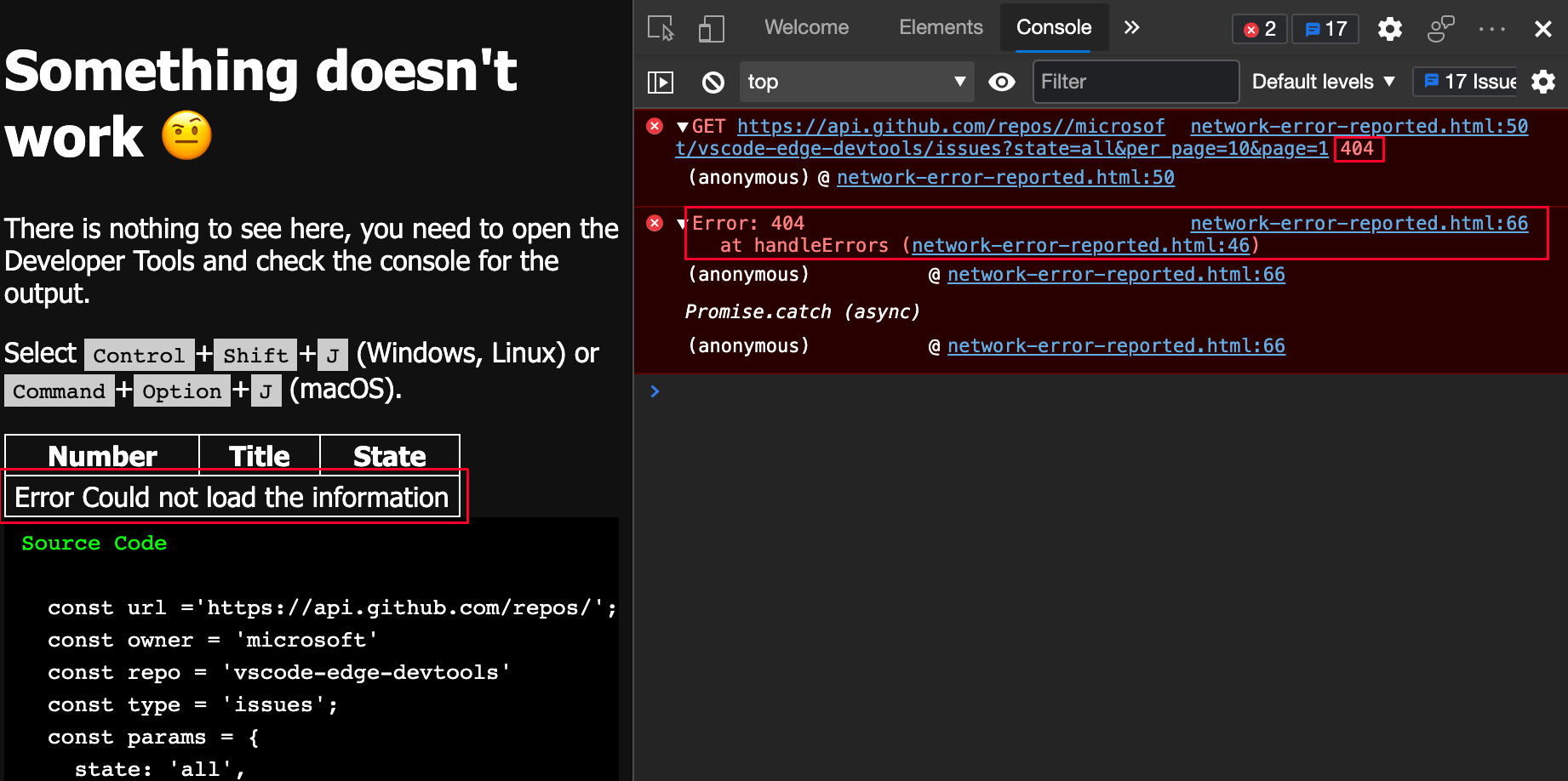Open the 'top' frame context dropdown
The height and width of the screenshot is (781, 1568).
[x=856, y=82]
